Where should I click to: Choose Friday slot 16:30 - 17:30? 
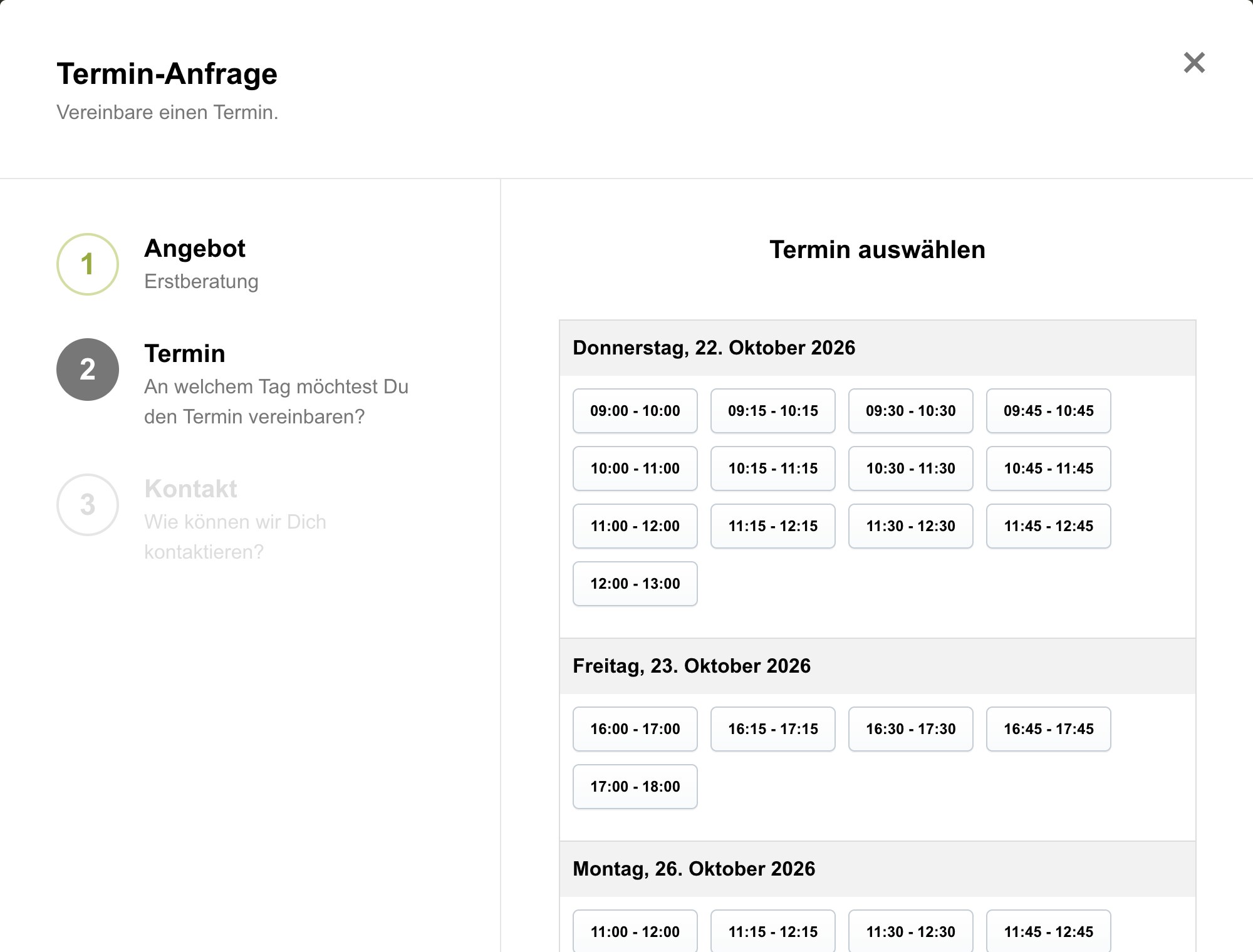pos(911,729)
